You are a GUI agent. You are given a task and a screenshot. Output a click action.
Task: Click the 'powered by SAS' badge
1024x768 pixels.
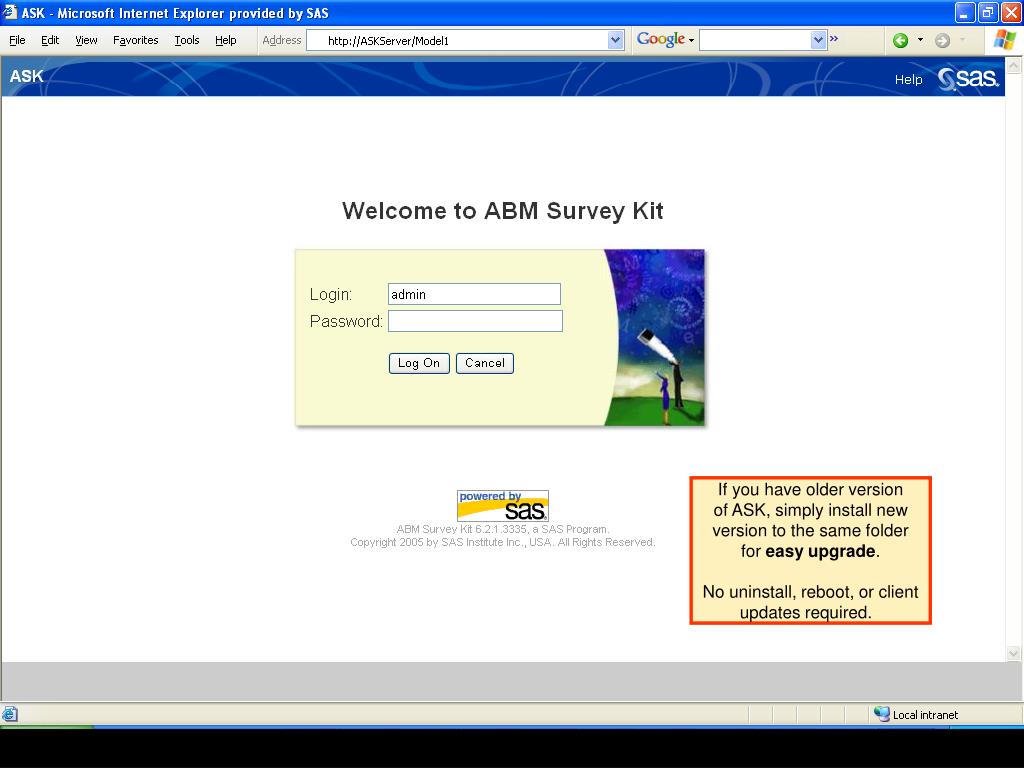pyautogui.click(x=502, y=505)
